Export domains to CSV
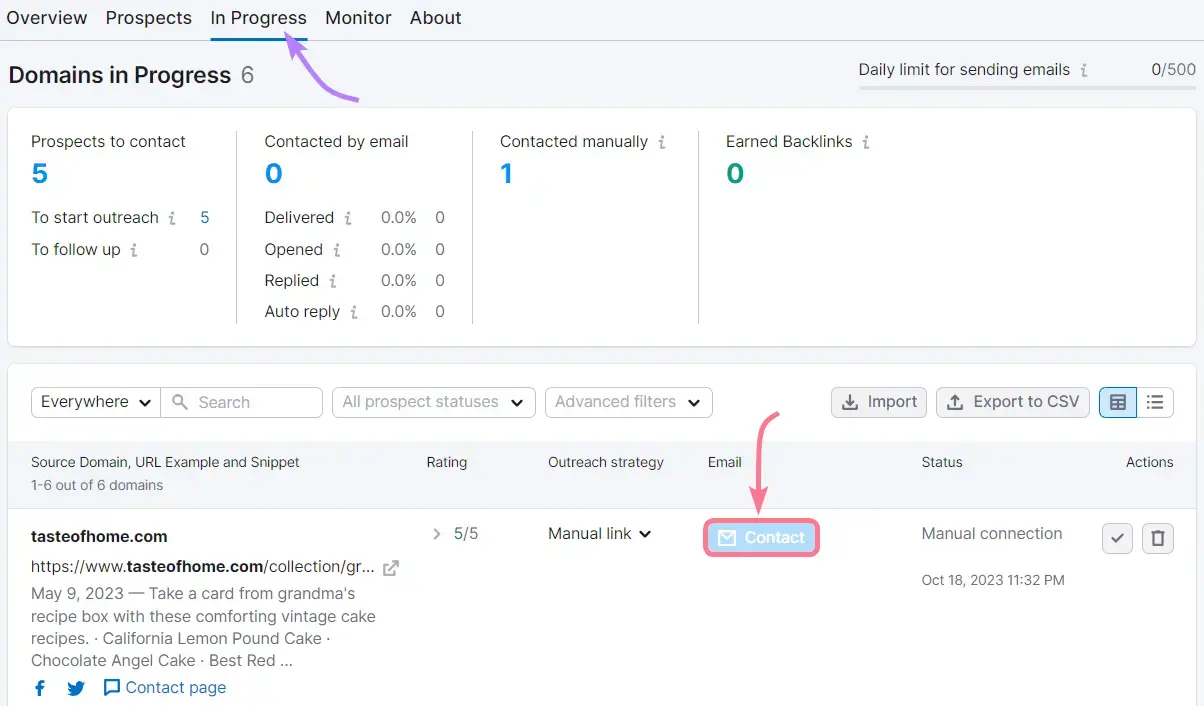 (1012, 401)
